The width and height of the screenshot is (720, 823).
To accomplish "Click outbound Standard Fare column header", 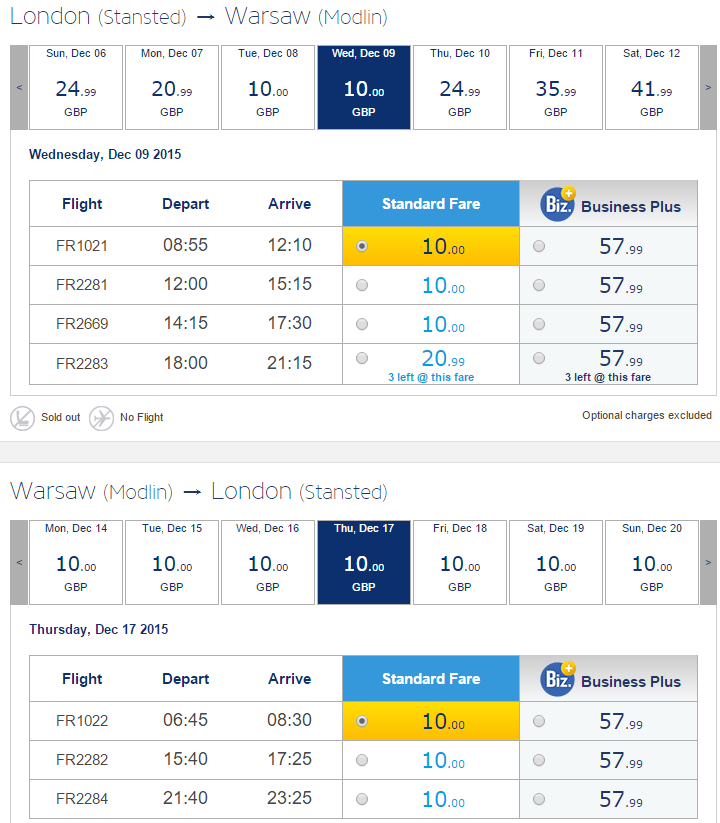I will tap(431, 204).
